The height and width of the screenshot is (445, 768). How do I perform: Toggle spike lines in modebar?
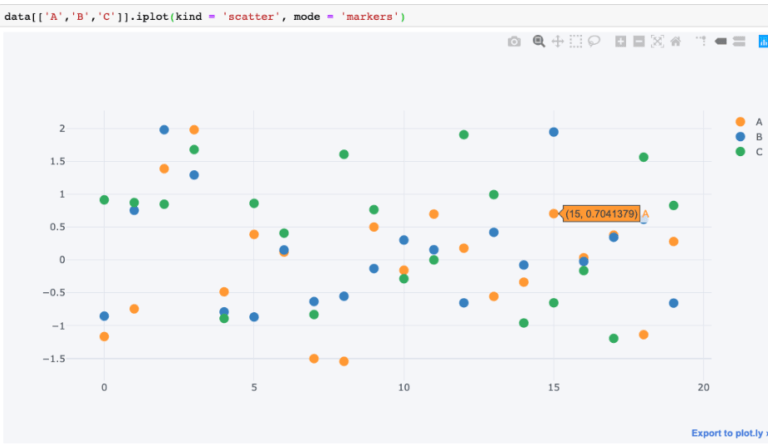pyautogui.click(x=701, y=41)
